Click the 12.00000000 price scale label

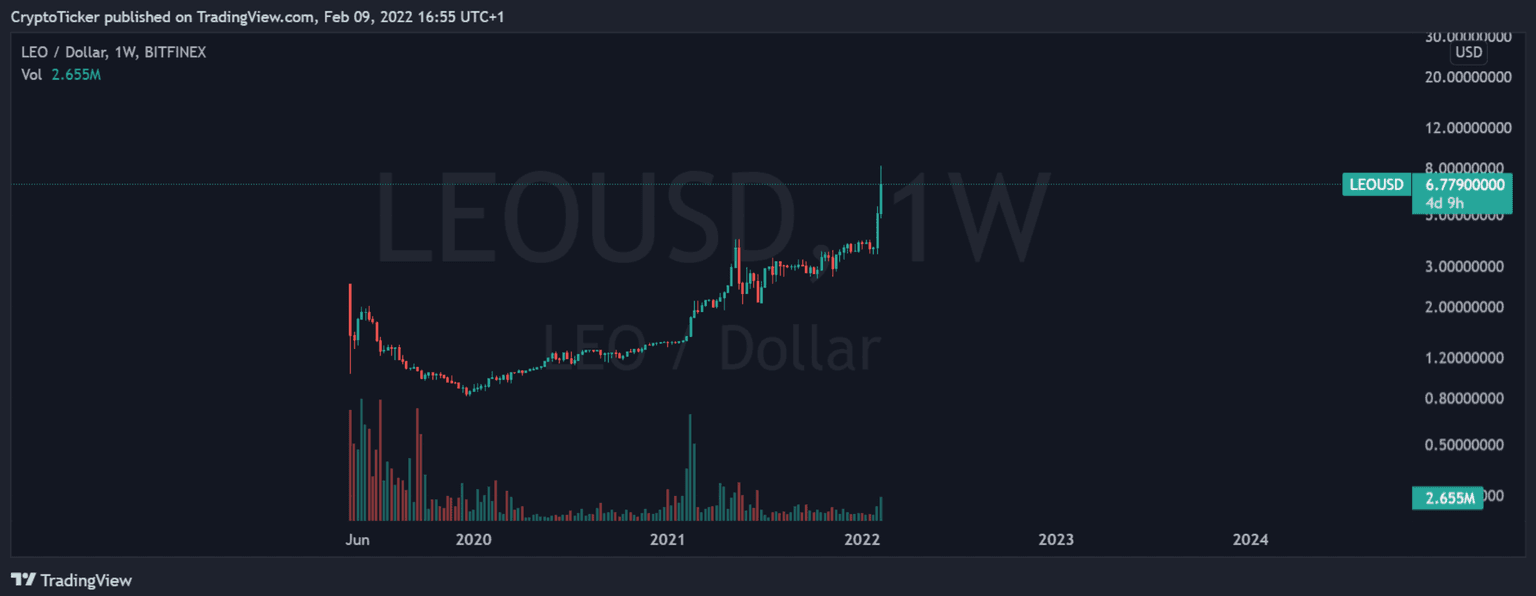point(1465,128)
